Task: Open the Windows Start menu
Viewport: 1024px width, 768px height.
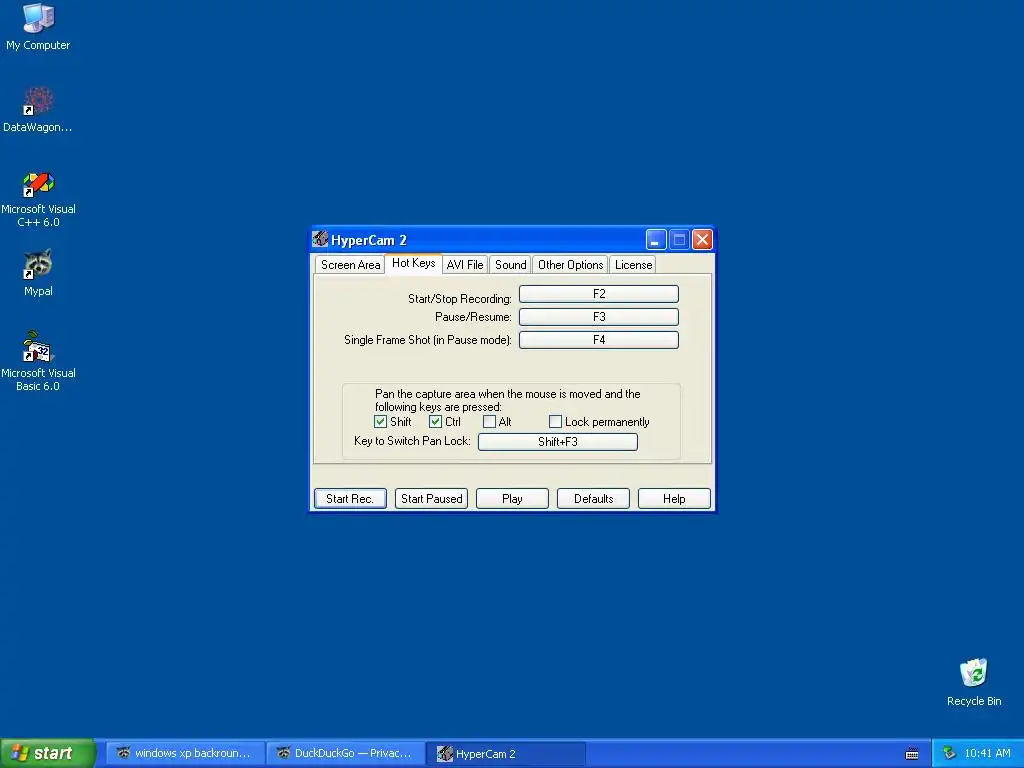Action: click(x=48, y=753)
